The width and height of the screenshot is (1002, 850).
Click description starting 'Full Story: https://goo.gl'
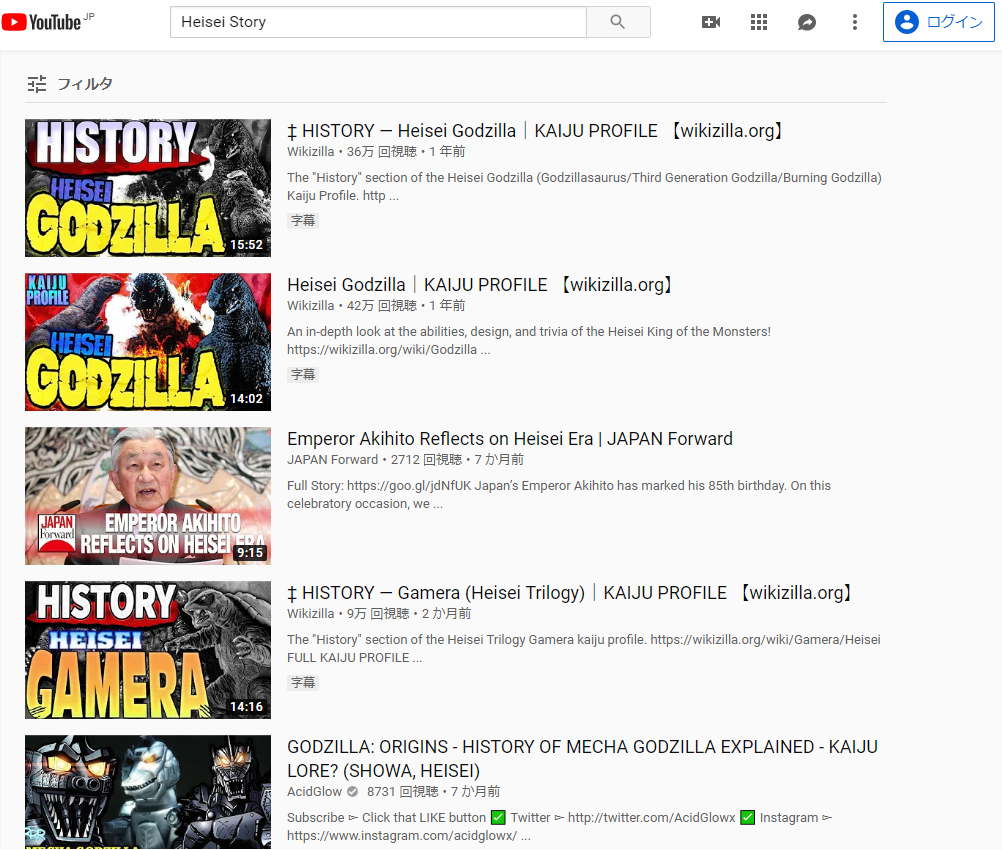tap(559, 495)
